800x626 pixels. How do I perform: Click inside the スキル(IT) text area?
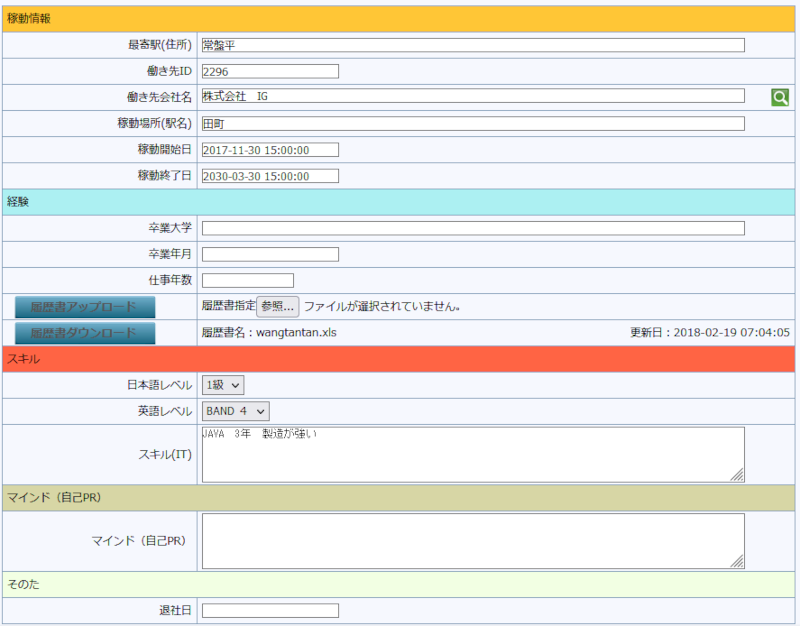tap(473, 454)
